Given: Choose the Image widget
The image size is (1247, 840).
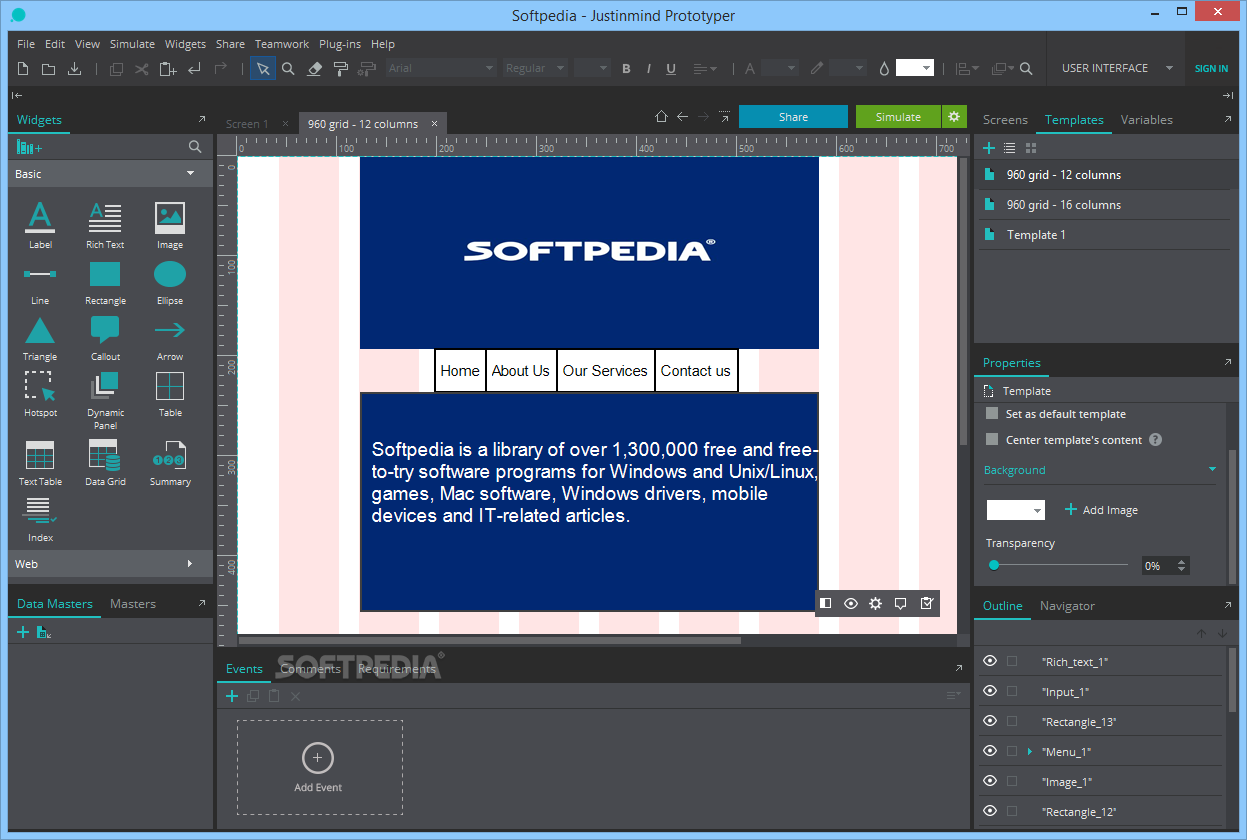Looking at the screenshot, I should point(170,225).
